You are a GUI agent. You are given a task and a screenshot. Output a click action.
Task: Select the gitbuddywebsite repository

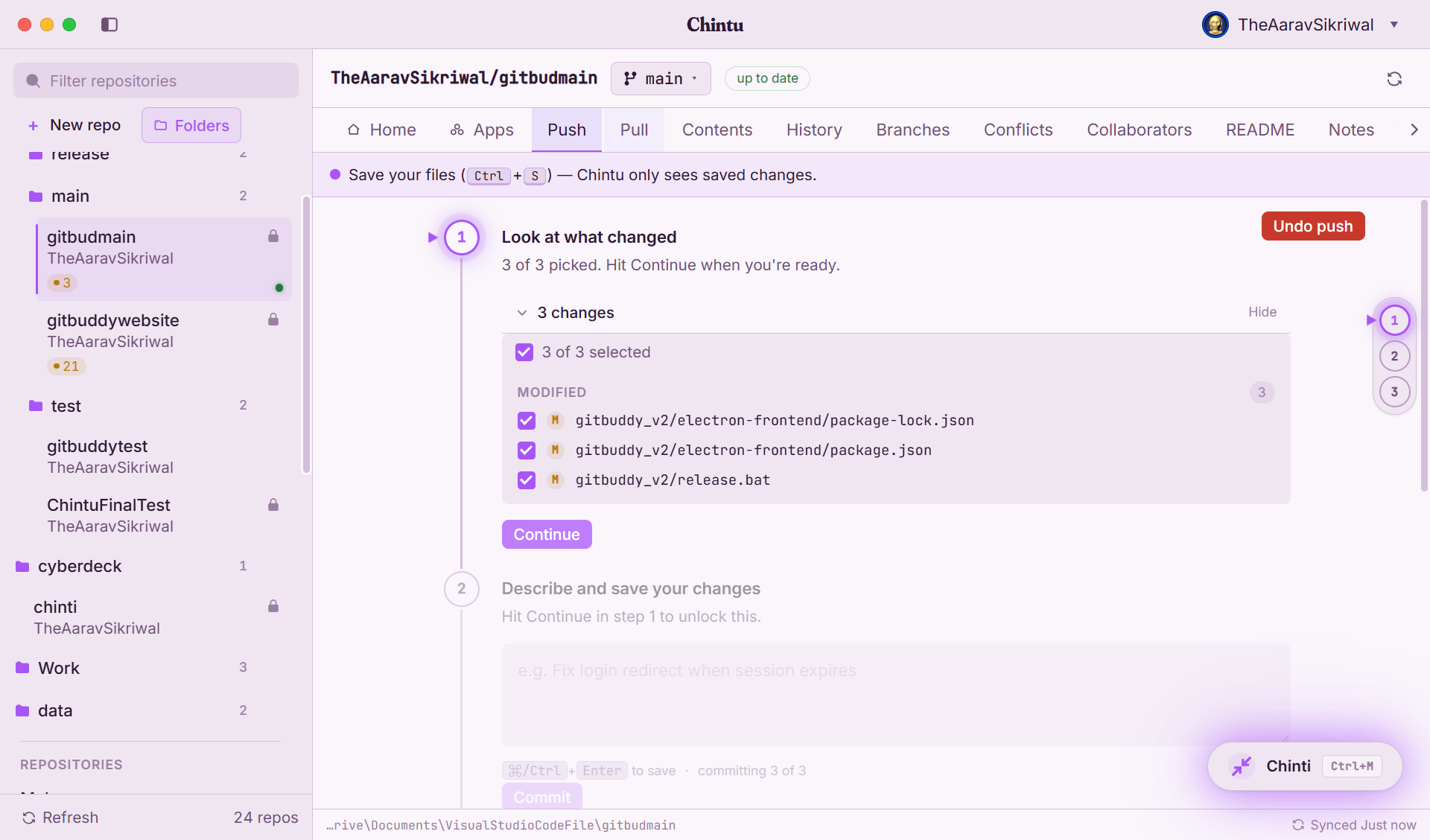[164, 343]
